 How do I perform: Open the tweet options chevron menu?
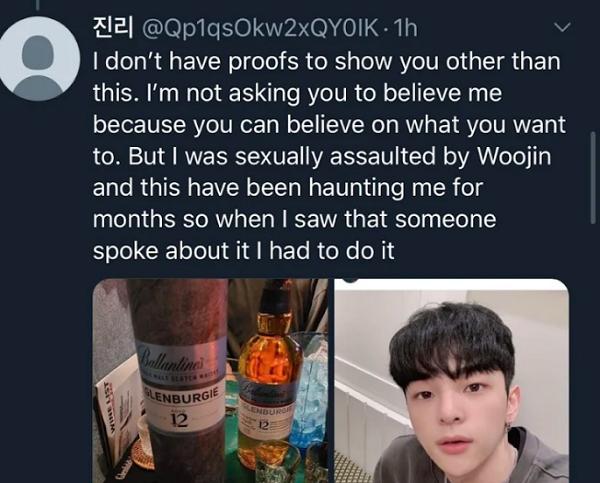pos(562,28)
